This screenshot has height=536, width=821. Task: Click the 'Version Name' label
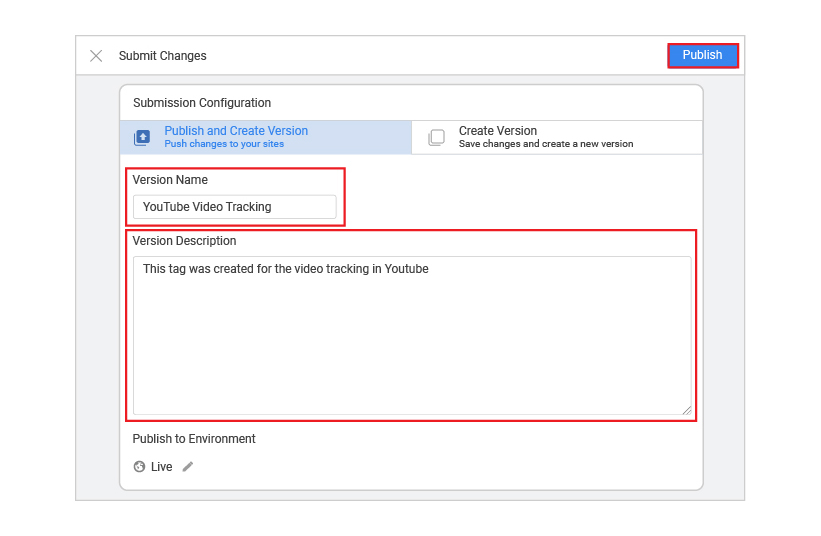pyautogui.click(x=170, y=180)
